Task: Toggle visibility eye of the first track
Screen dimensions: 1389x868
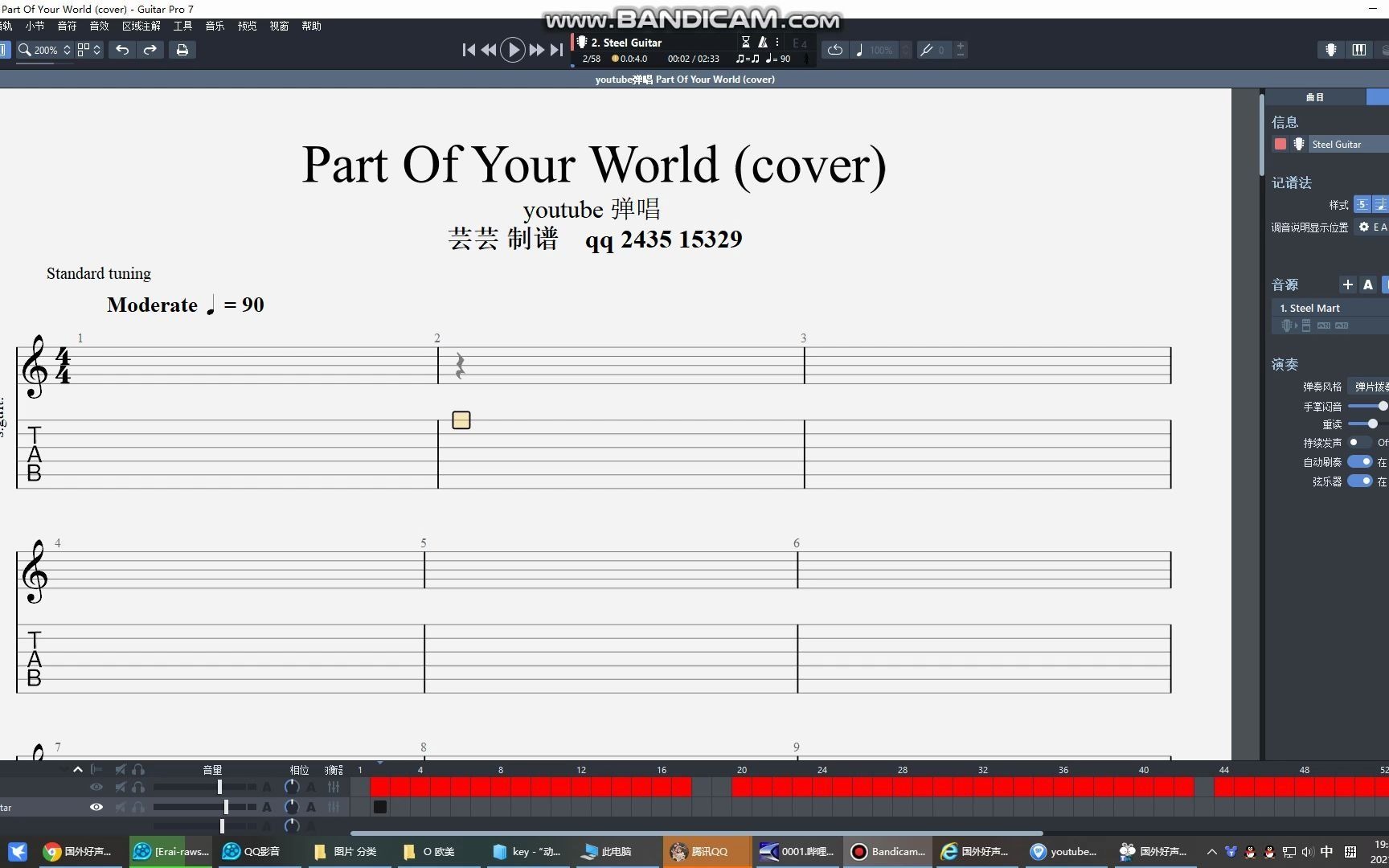Action: (x=96, y=787)
